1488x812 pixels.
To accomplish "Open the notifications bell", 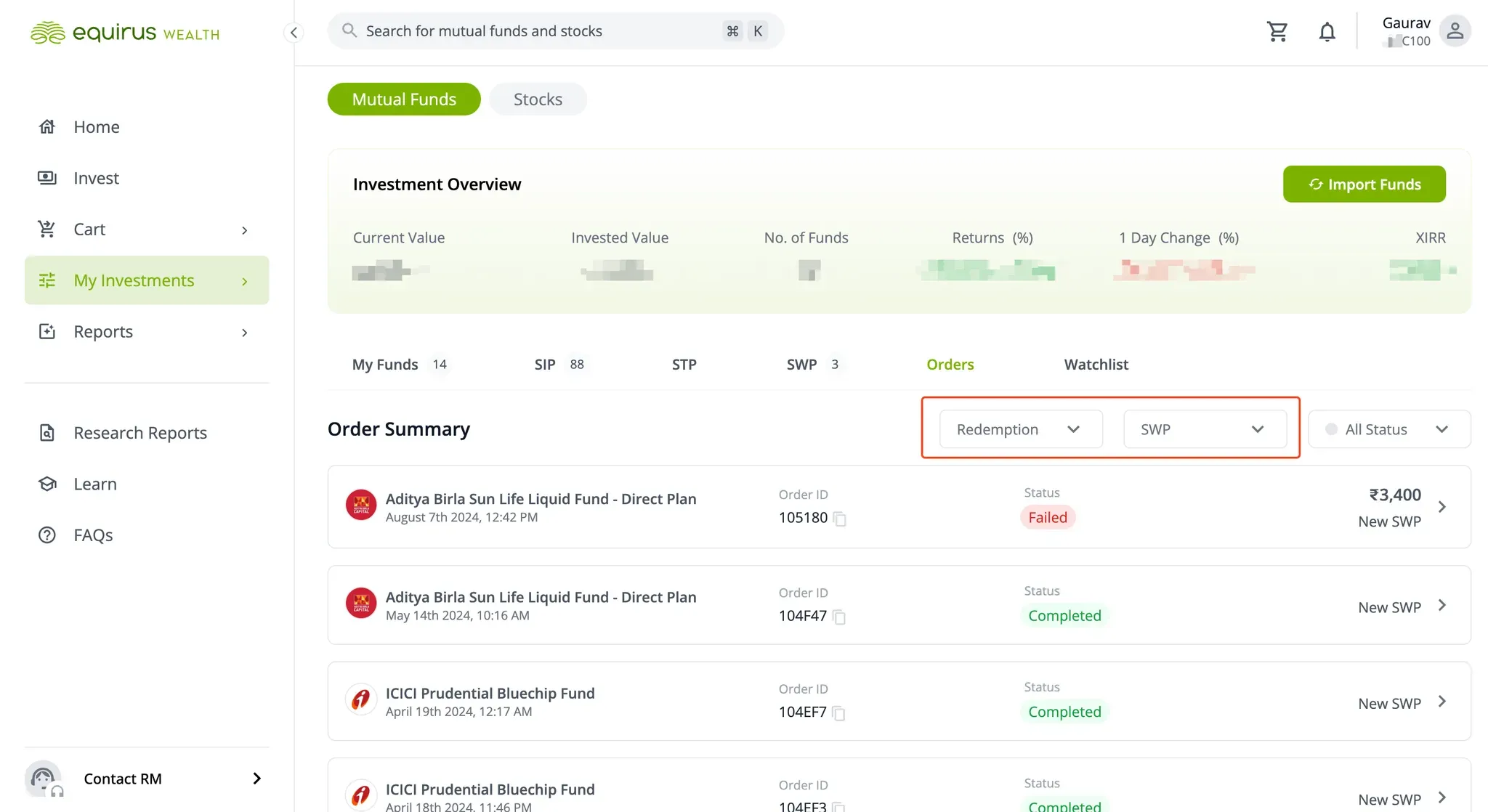I will 1327,31.
